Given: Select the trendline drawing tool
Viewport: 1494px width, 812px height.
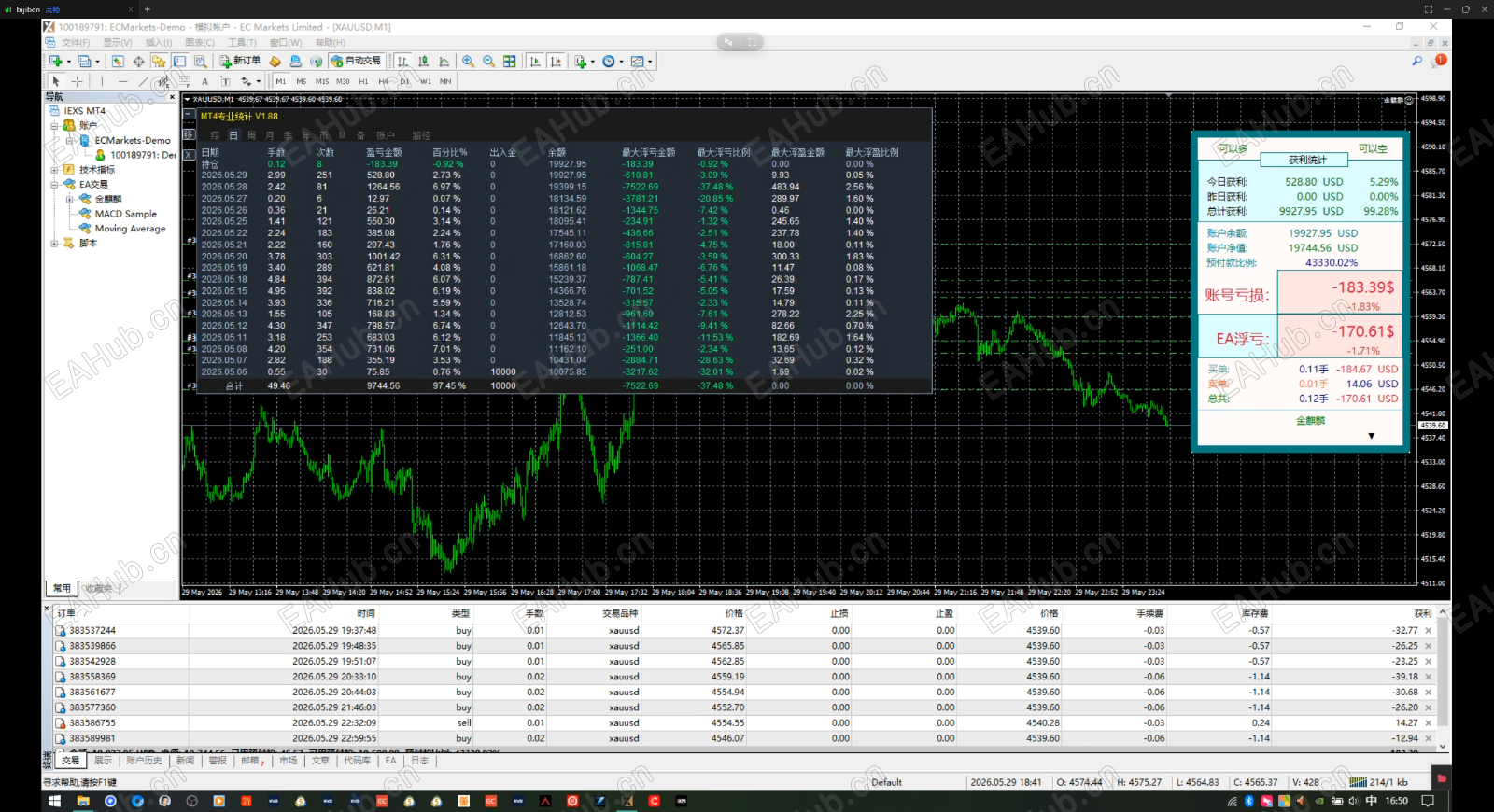Looking at the screenshot, I should coord(143,81).
